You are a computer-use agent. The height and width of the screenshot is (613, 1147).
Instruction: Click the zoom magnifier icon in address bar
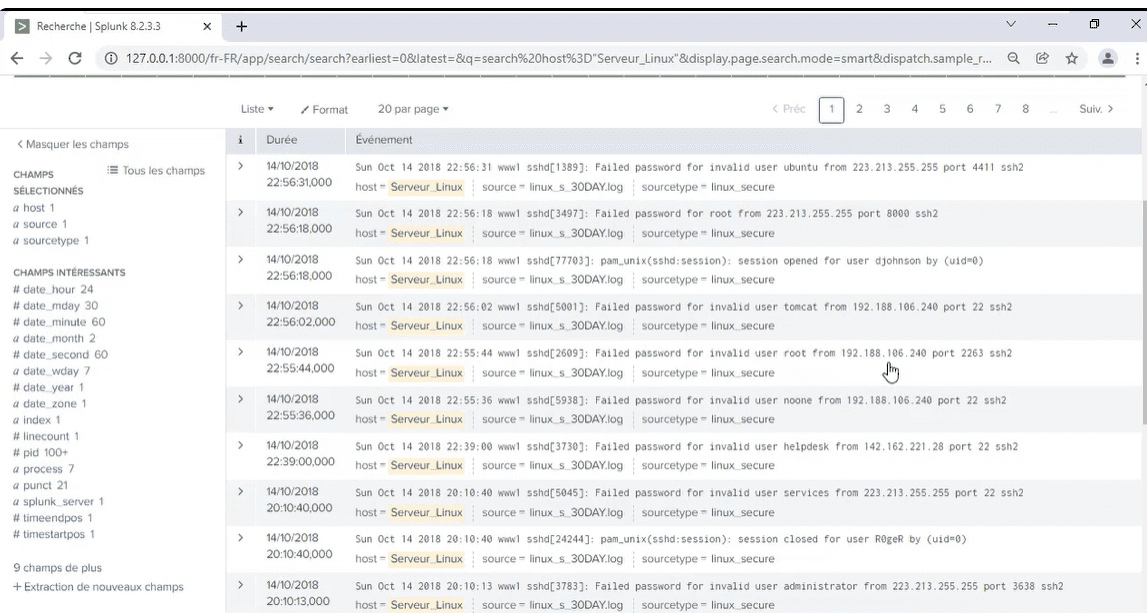tap(1013, 59)
